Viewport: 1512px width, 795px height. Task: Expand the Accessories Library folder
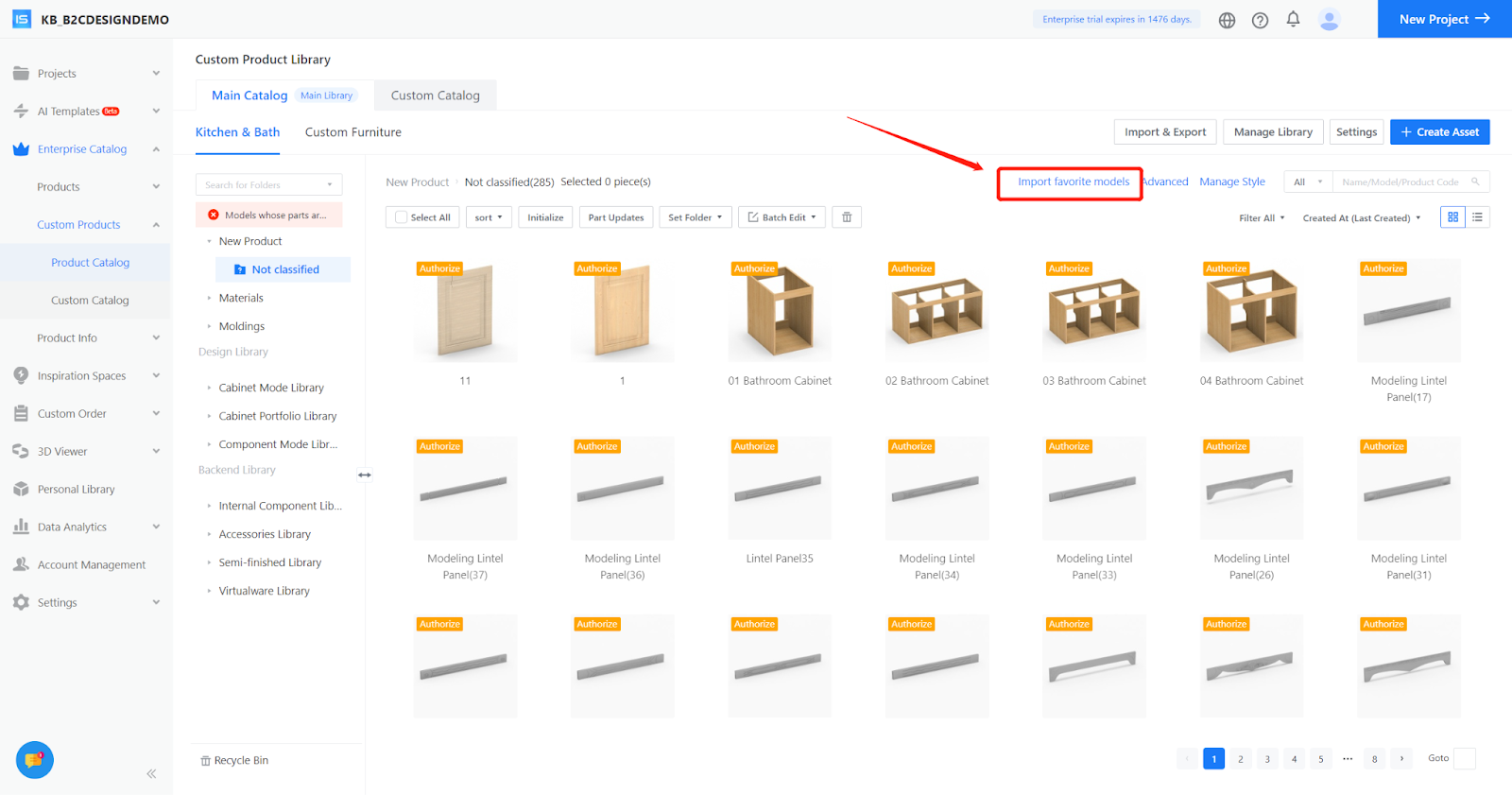pos(209,534)
